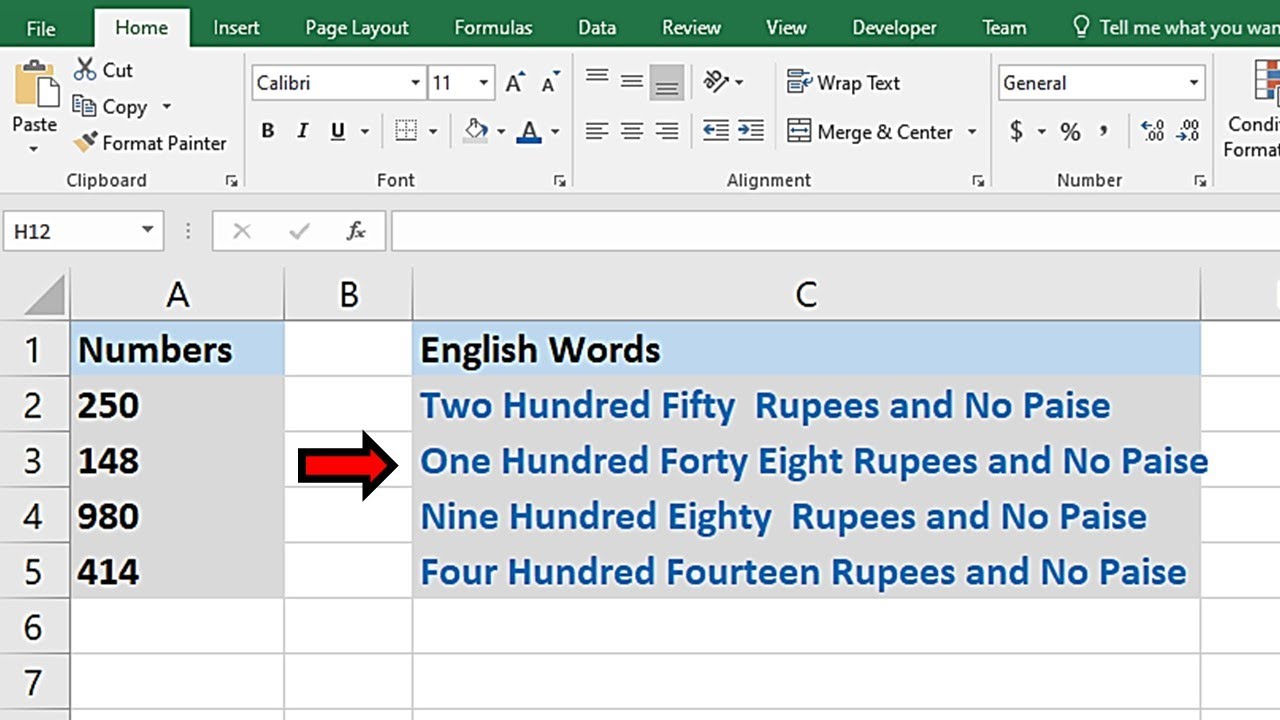Apply Comma style format

pyautogui.click(x=1104, y=131)
